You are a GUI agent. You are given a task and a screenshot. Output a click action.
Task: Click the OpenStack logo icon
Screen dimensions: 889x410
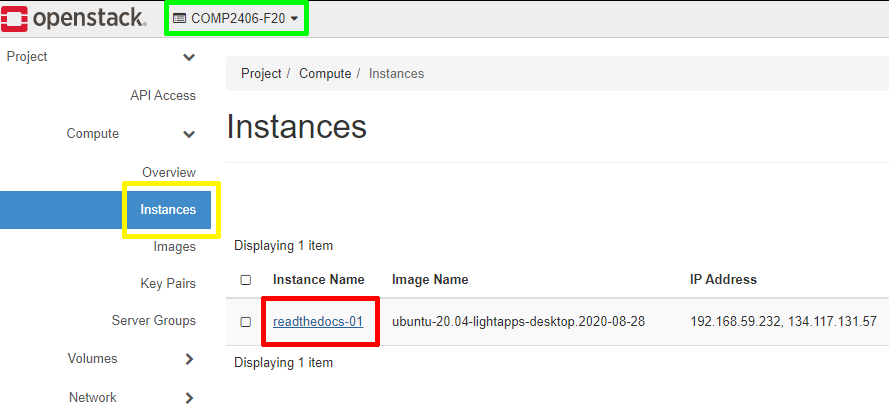(x=16, y=18)
